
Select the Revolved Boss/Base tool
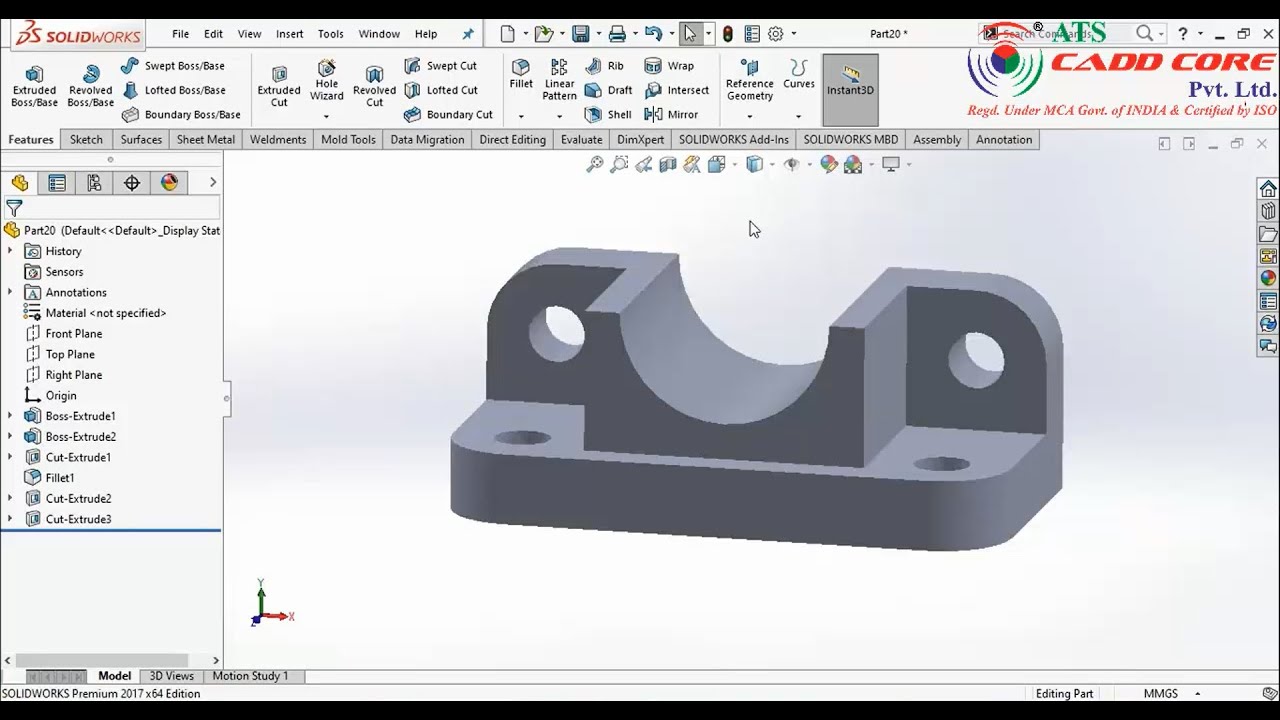(x=90, y=86)
